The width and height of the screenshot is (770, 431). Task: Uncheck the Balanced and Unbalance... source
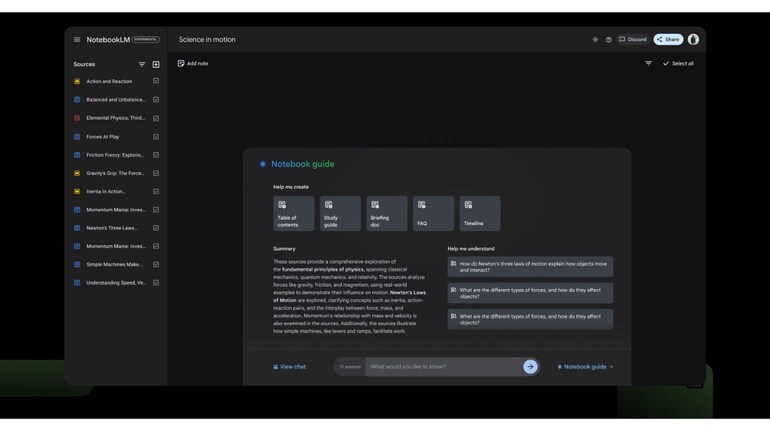(156, 100)
